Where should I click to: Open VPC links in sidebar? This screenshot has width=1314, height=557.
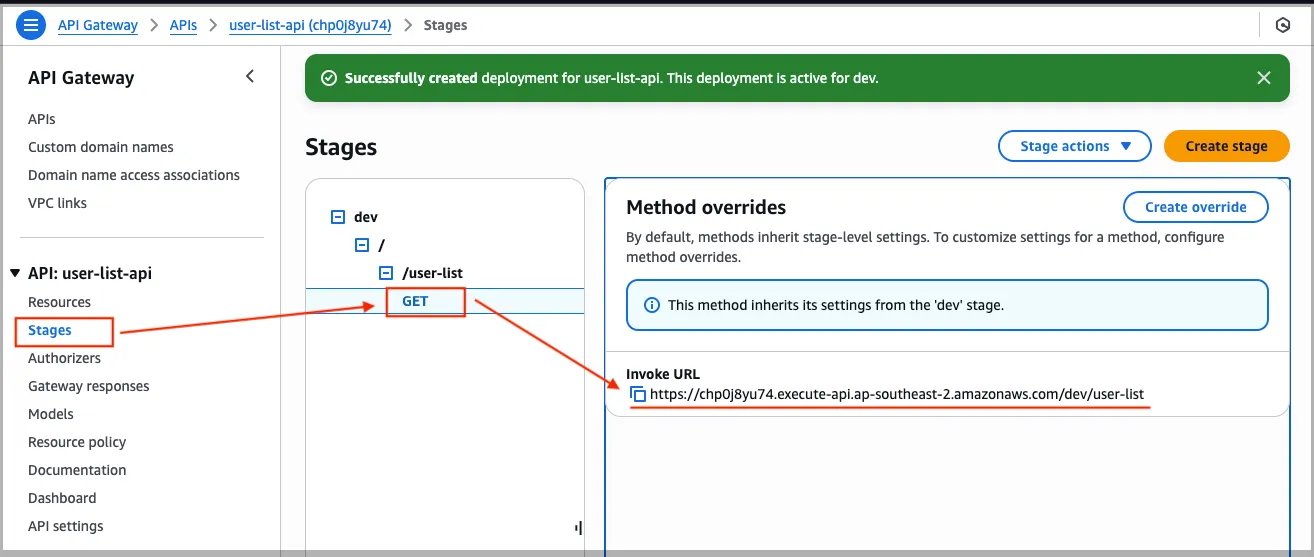point(57,203)
